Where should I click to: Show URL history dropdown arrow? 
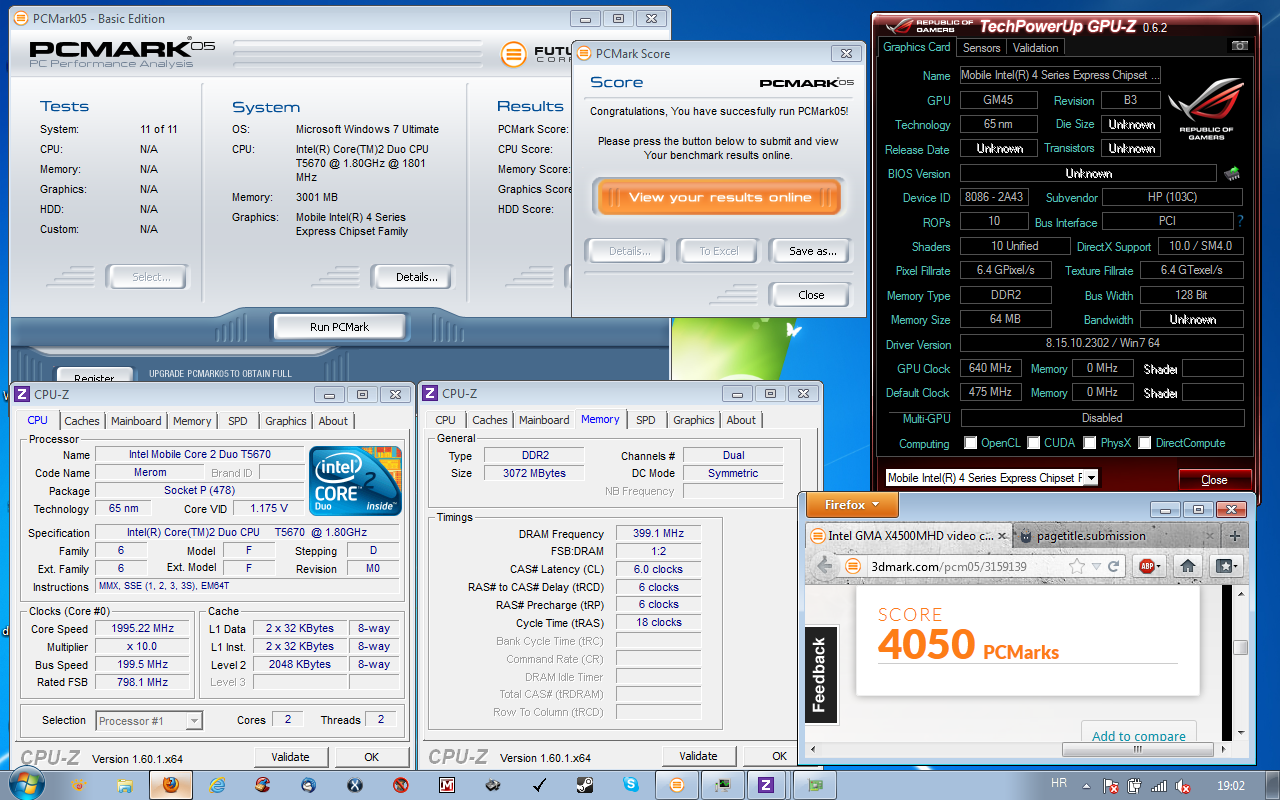point(1097,566)
